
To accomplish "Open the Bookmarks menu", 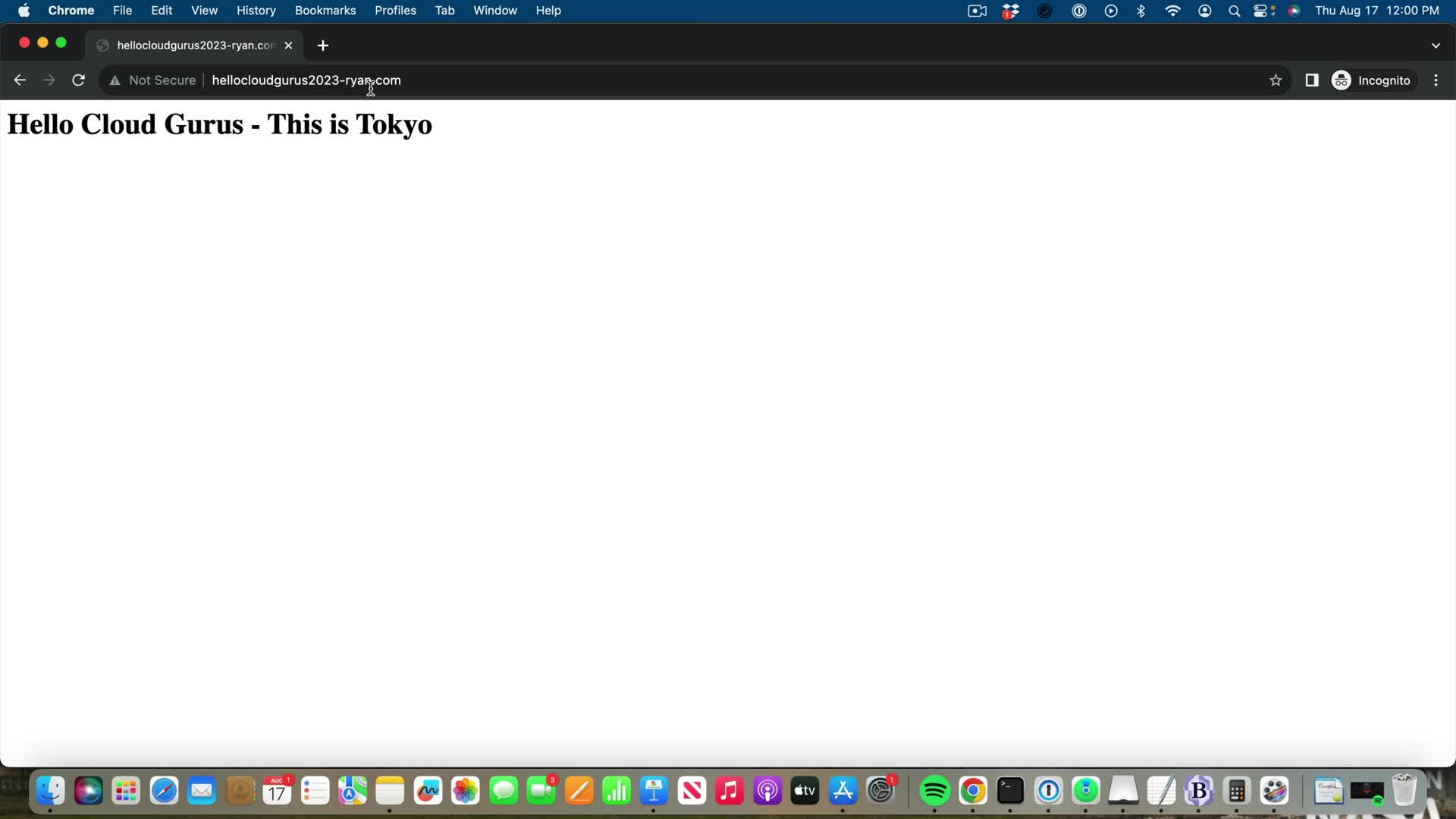I will (325, 11).
